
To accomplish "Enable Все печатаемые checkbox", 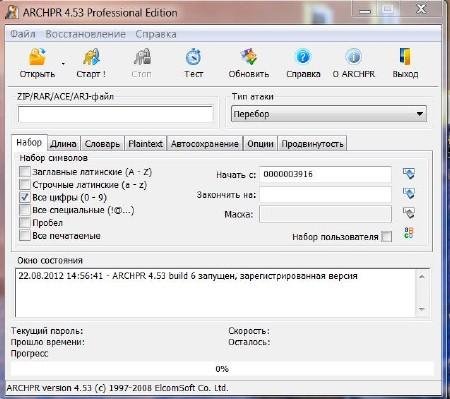I will pos(25,235).
